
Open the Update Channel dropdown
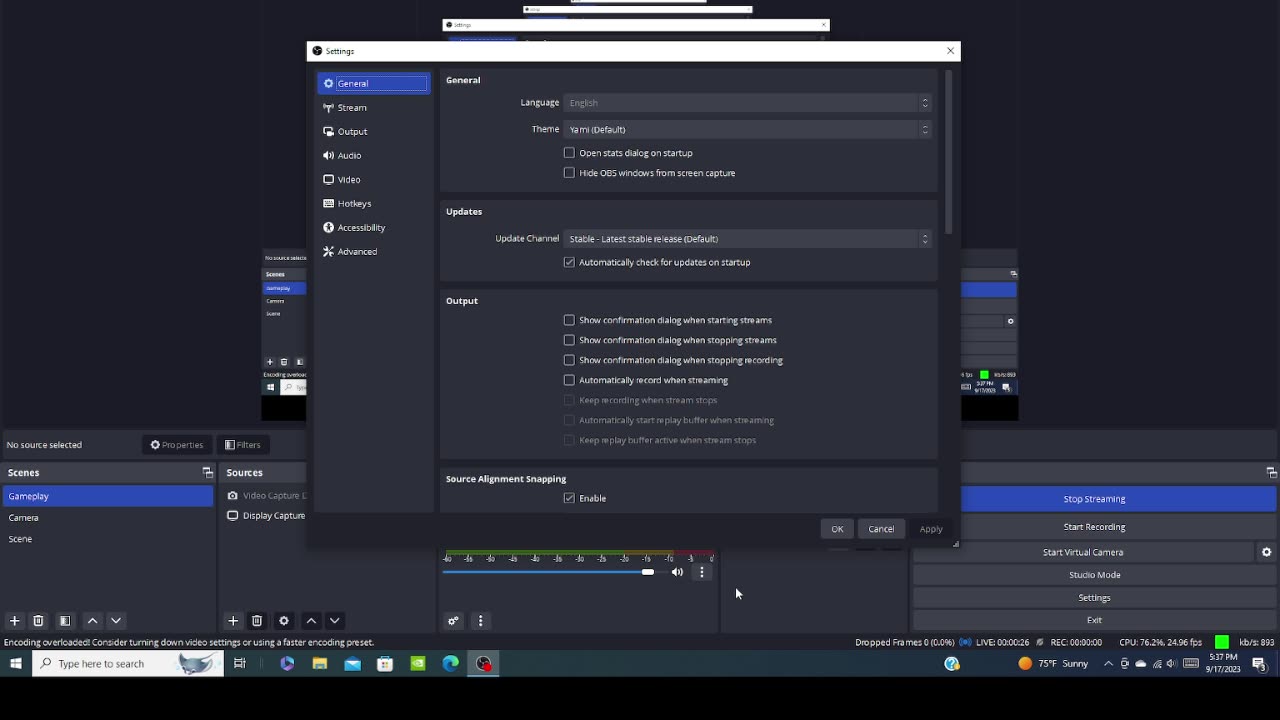[747, 239]
